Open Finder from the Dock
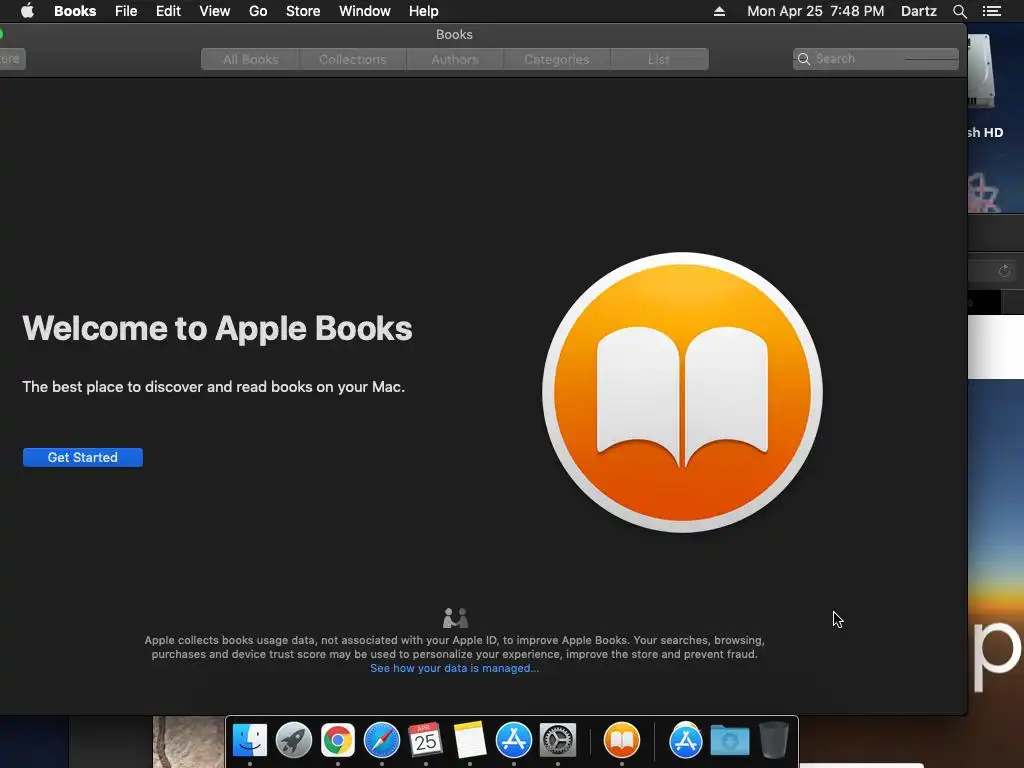The image size is (1024, 768). point(250,740)
